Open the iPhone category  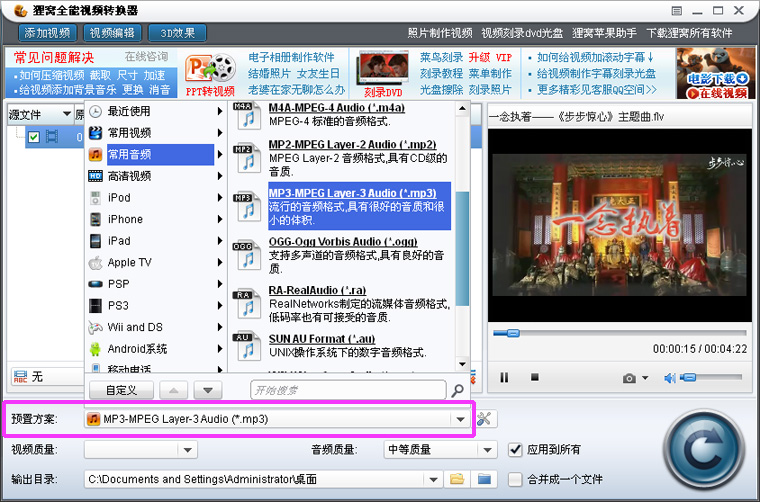(155, 219)
